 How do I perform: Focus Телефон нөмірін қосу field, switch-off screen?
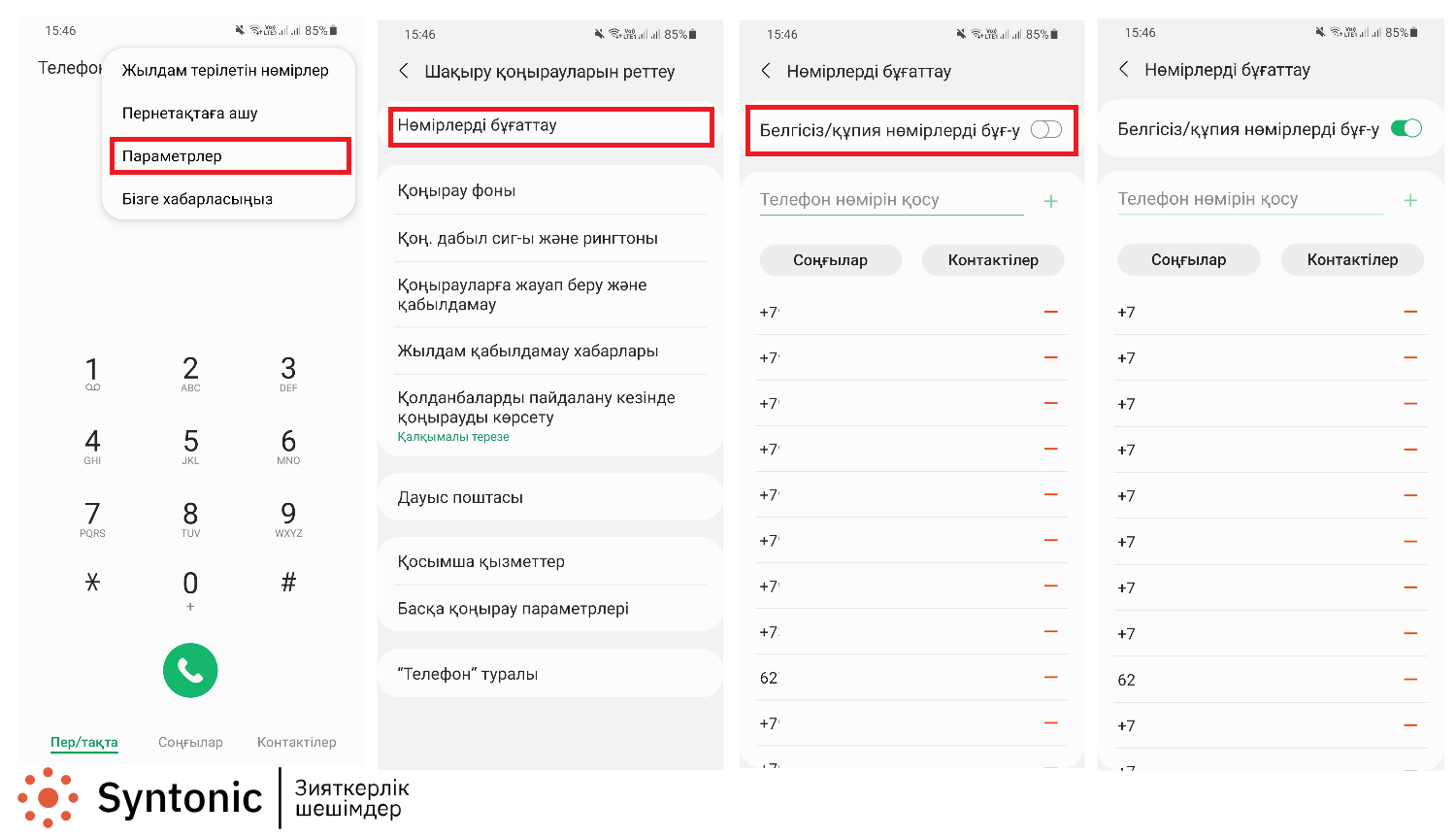(x=891, y=200)
